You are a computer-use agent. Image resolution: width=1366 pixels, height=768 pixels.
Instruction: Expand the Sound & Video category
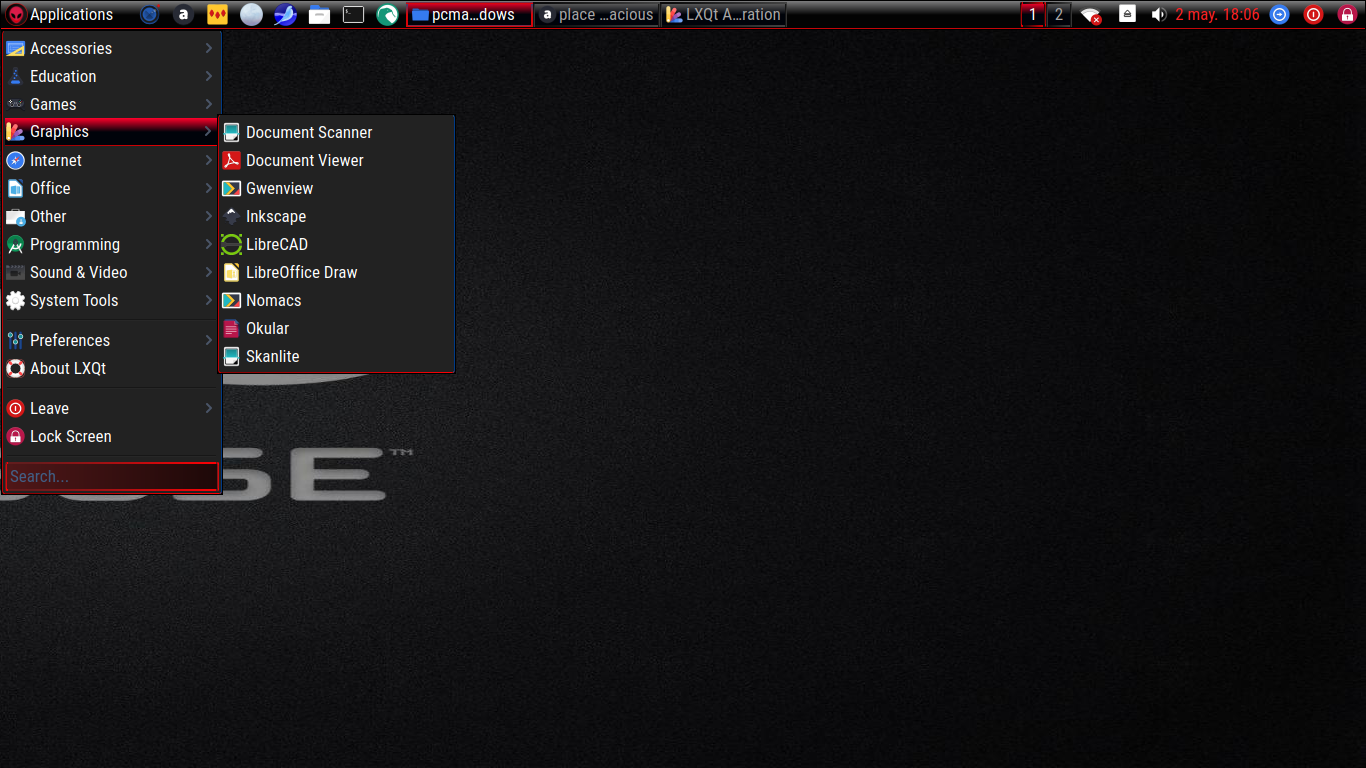click(111, 272)
